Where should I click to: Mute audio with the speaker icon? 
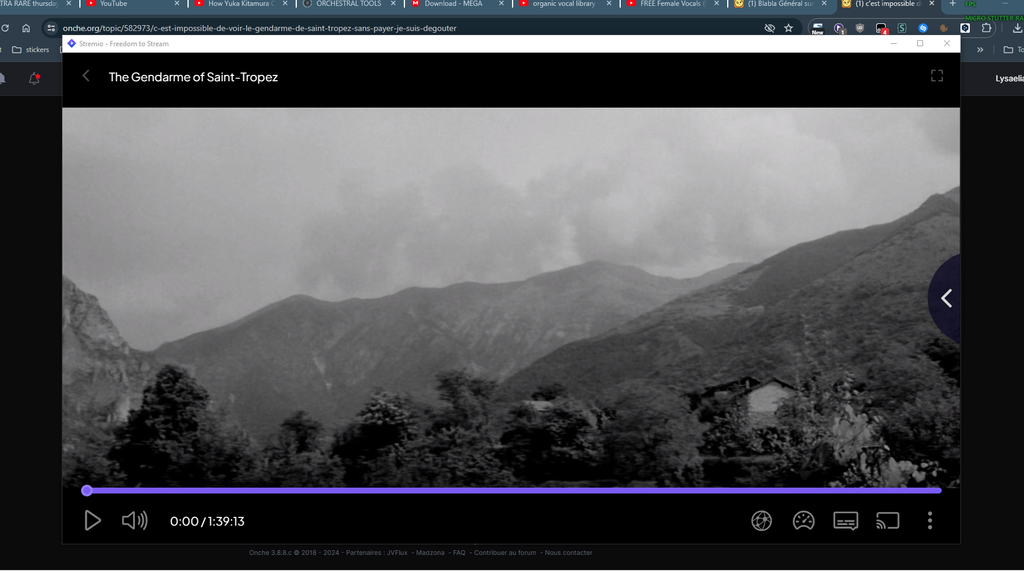(135, 521)
